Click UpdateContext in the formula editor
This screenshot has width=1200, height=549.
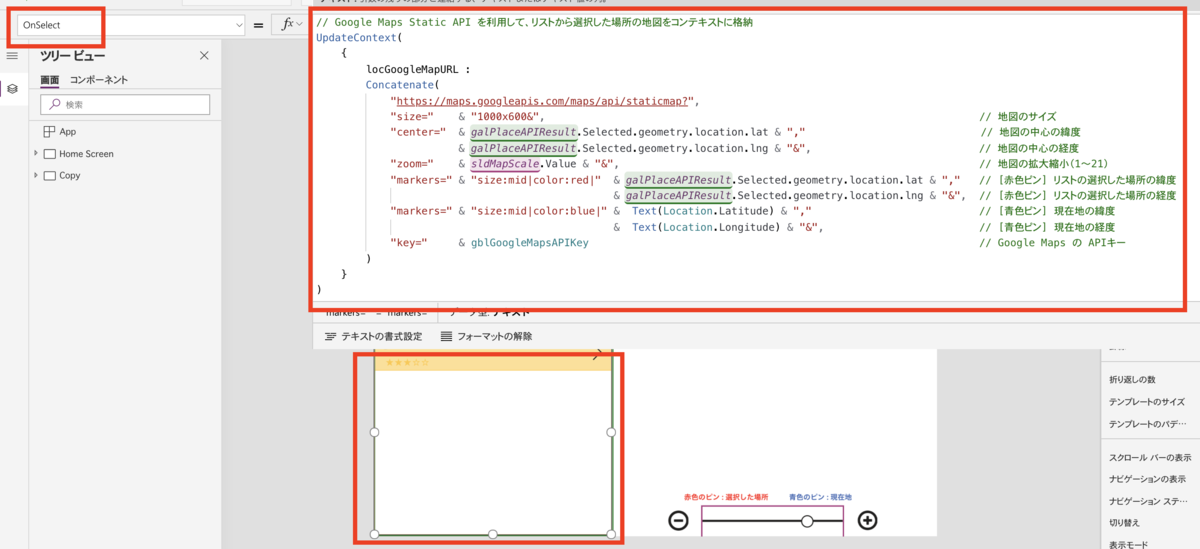tap(357, 37)
